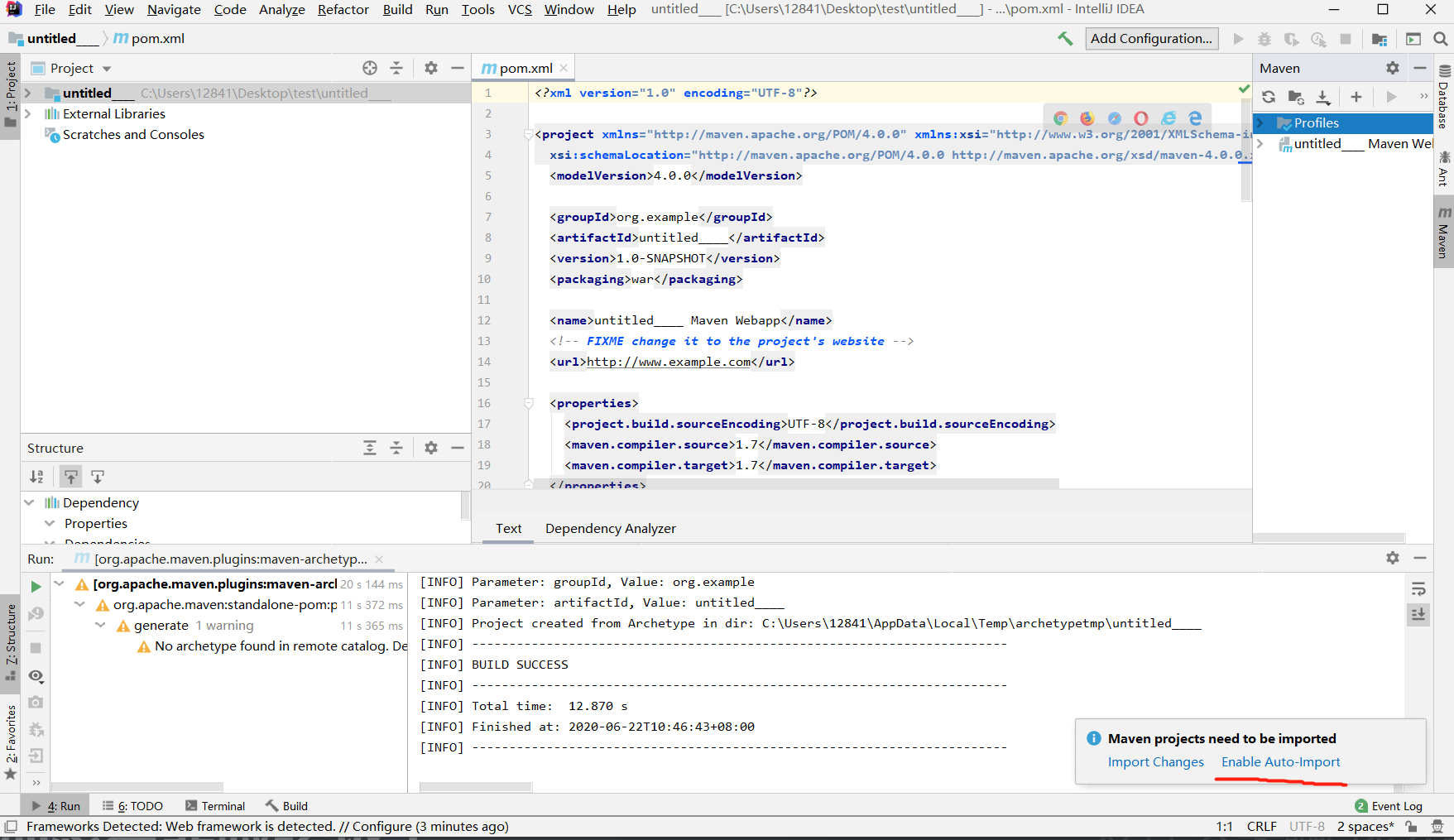Collapse Dependency node in Structure

pos(30,502)
